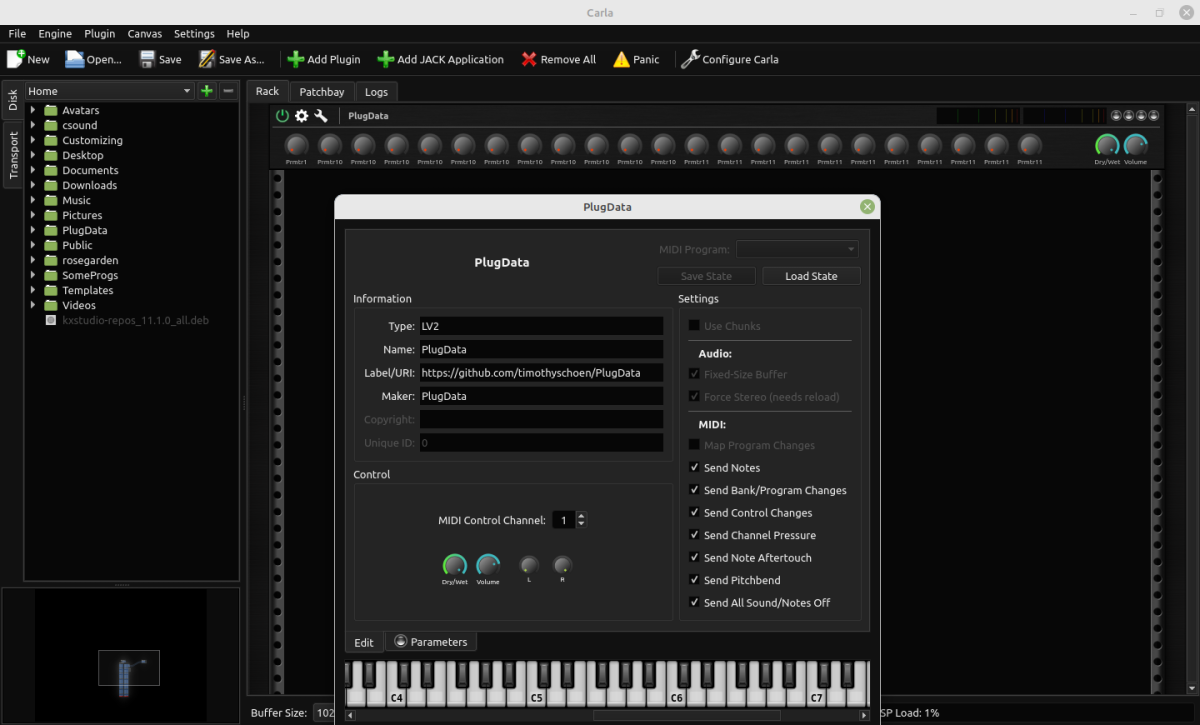Open the Home location dropdown
This screenshot has height=725, width=1200.
tap(110, 91)
